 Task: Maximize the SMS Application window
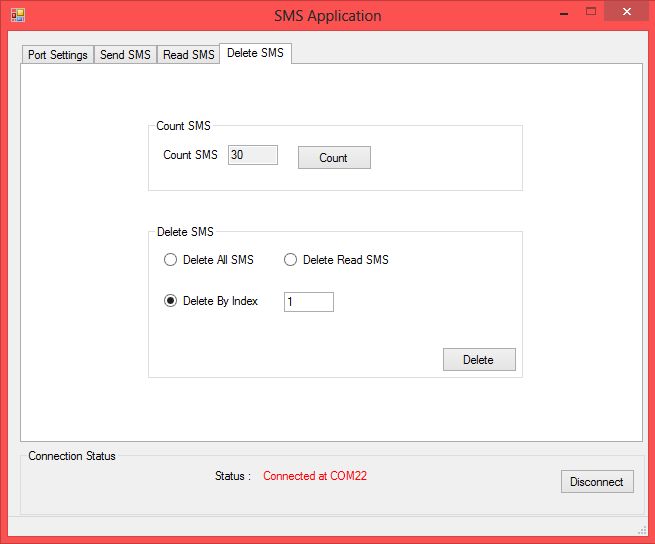pyautogui.click(x=591, y=12)
